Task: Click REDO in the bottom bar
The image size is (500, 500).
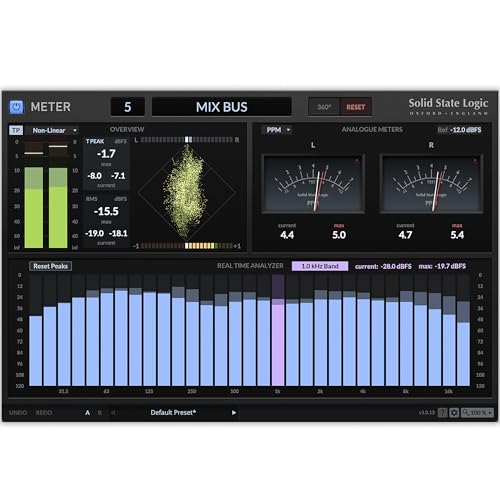Action: pos(44,413)
